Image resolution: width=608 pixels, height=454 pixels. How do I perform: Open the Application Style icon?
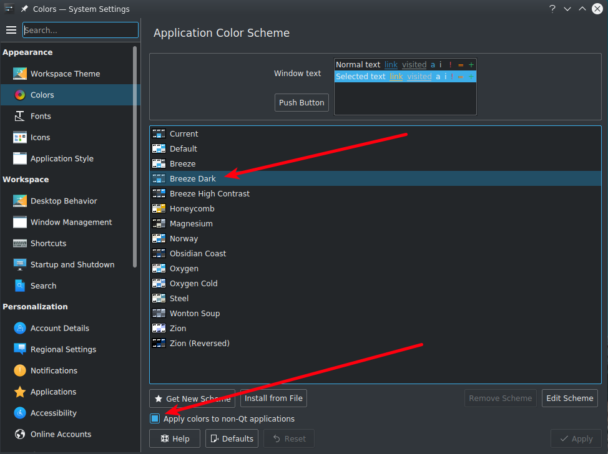20,159
